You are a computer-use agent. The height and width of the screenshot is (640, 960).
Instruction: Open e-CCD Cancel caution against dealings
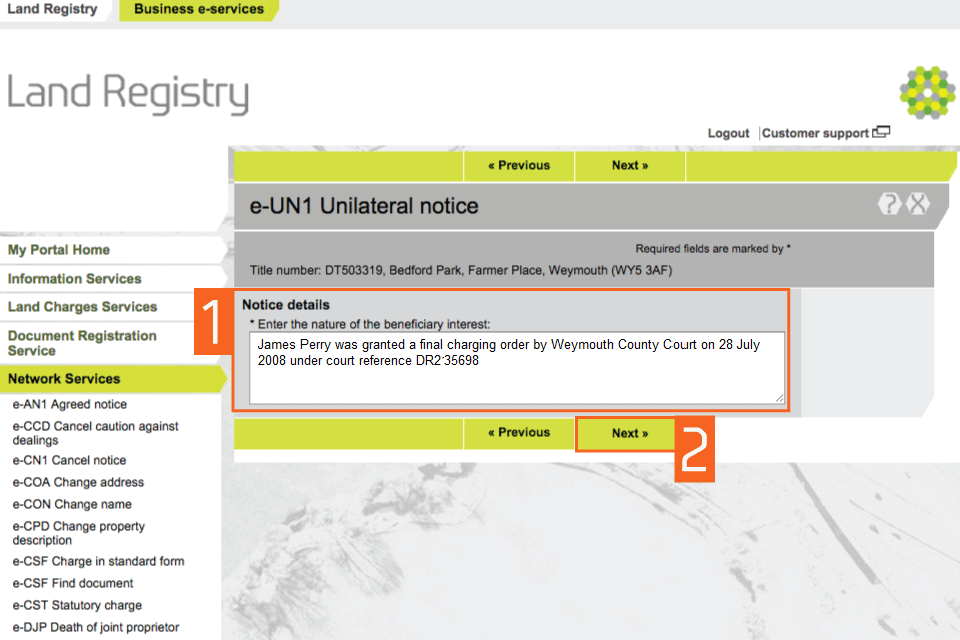[96, 433]
